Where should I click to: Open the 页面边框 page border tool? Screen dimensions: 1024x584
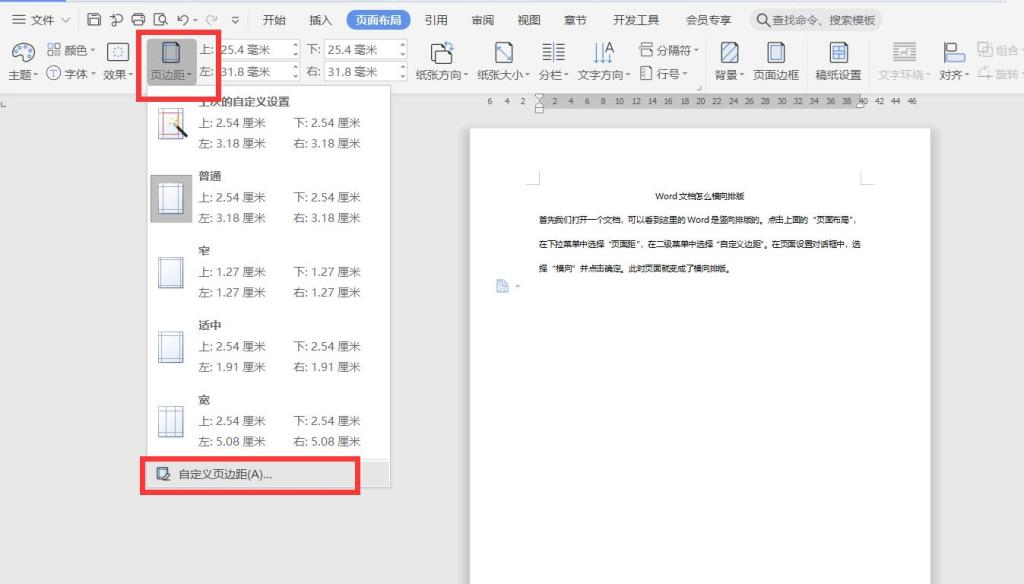click(776, 61)
